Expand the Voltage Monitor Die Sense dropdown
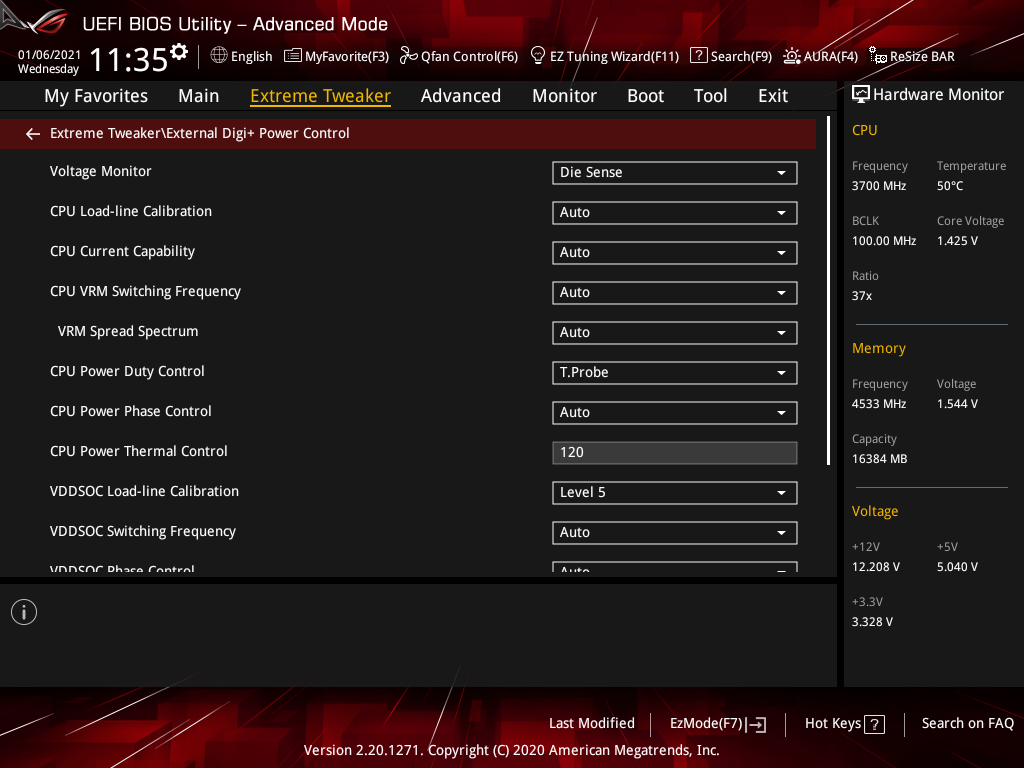1024x768 pixels. pos(675,173)
